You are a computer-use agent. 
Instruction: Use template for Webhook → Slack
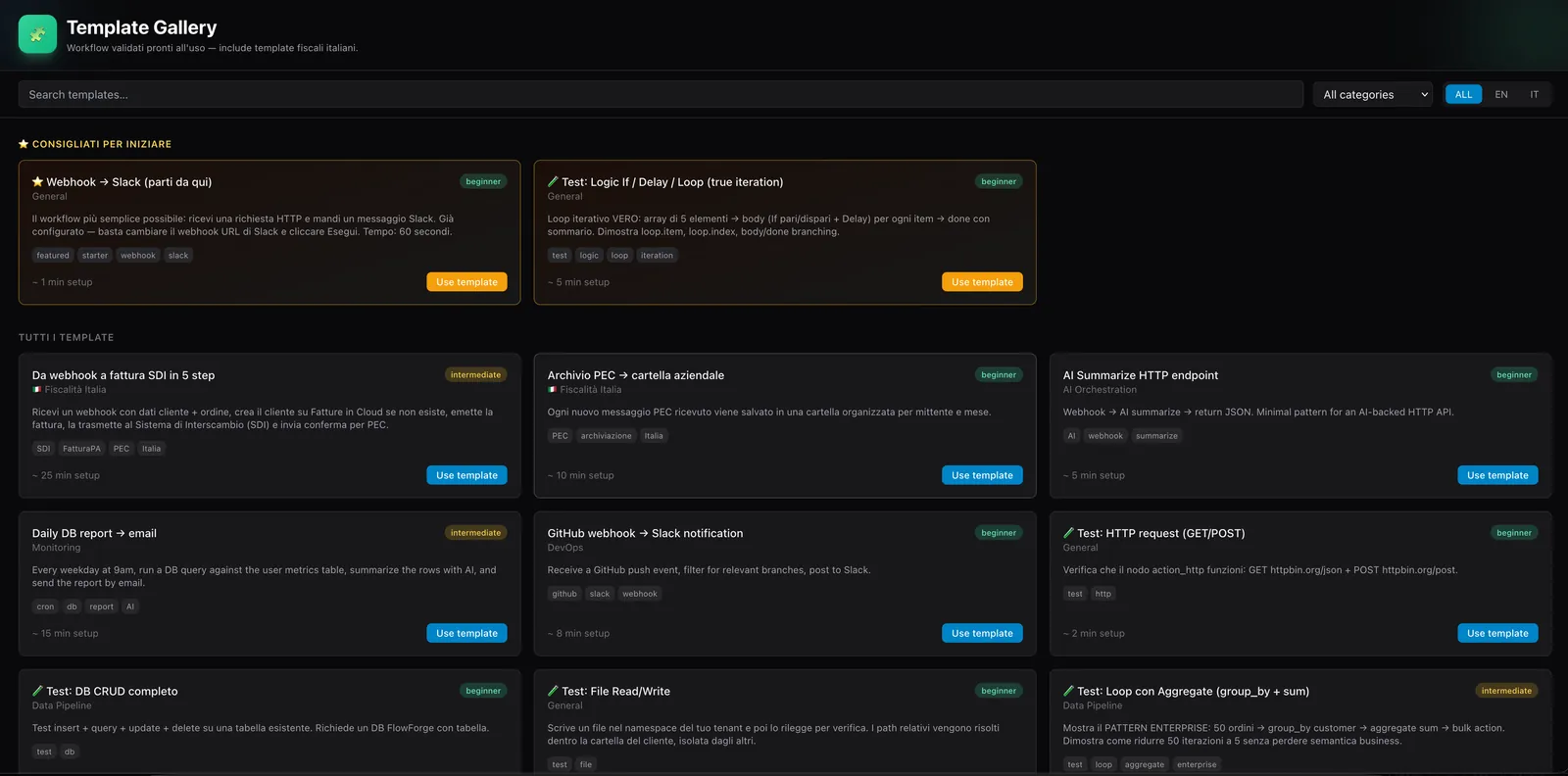(466, 282)
